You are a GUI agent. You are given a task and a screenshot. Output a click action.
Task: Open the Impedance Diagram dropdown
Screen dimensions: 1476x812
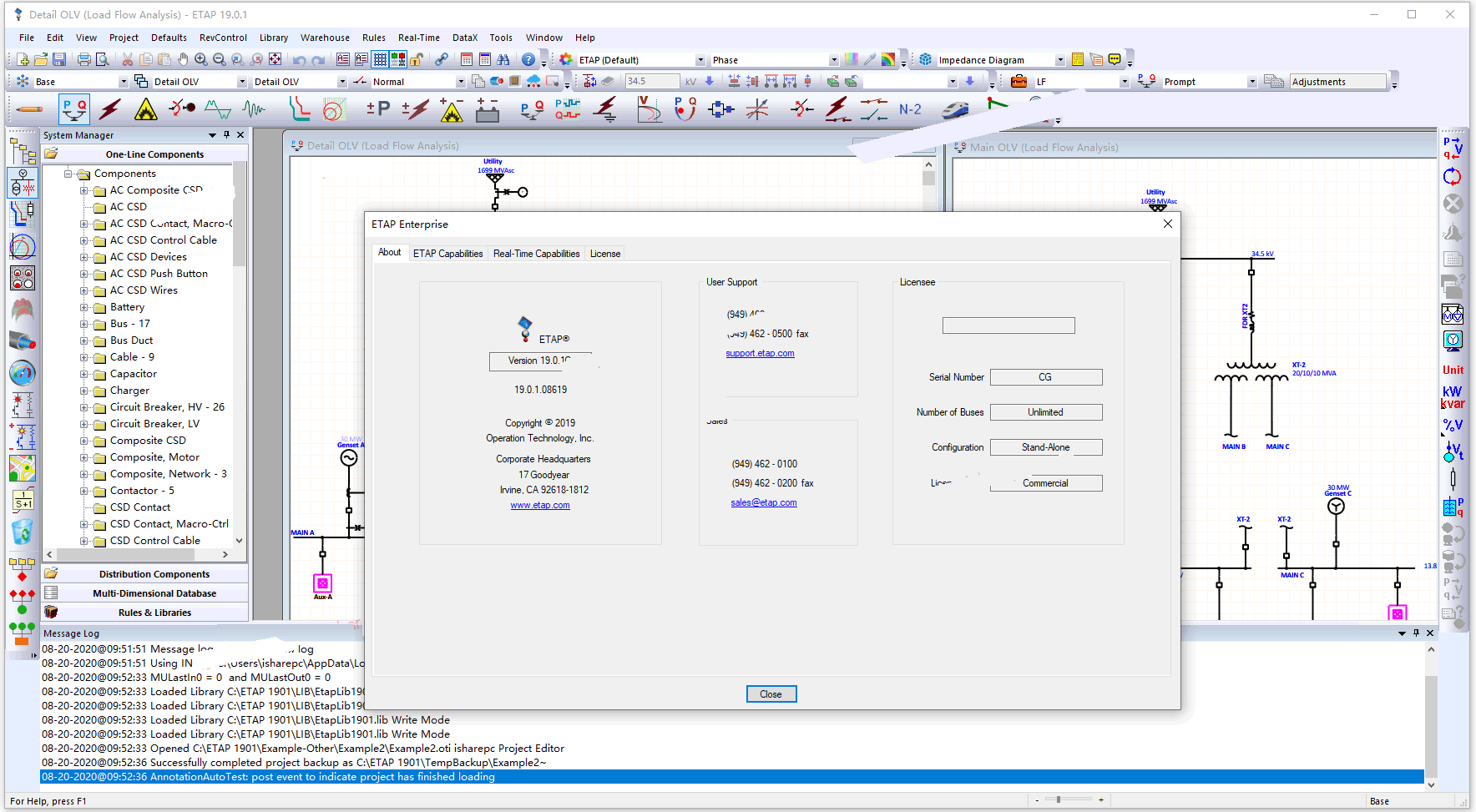pos(1060,60)
